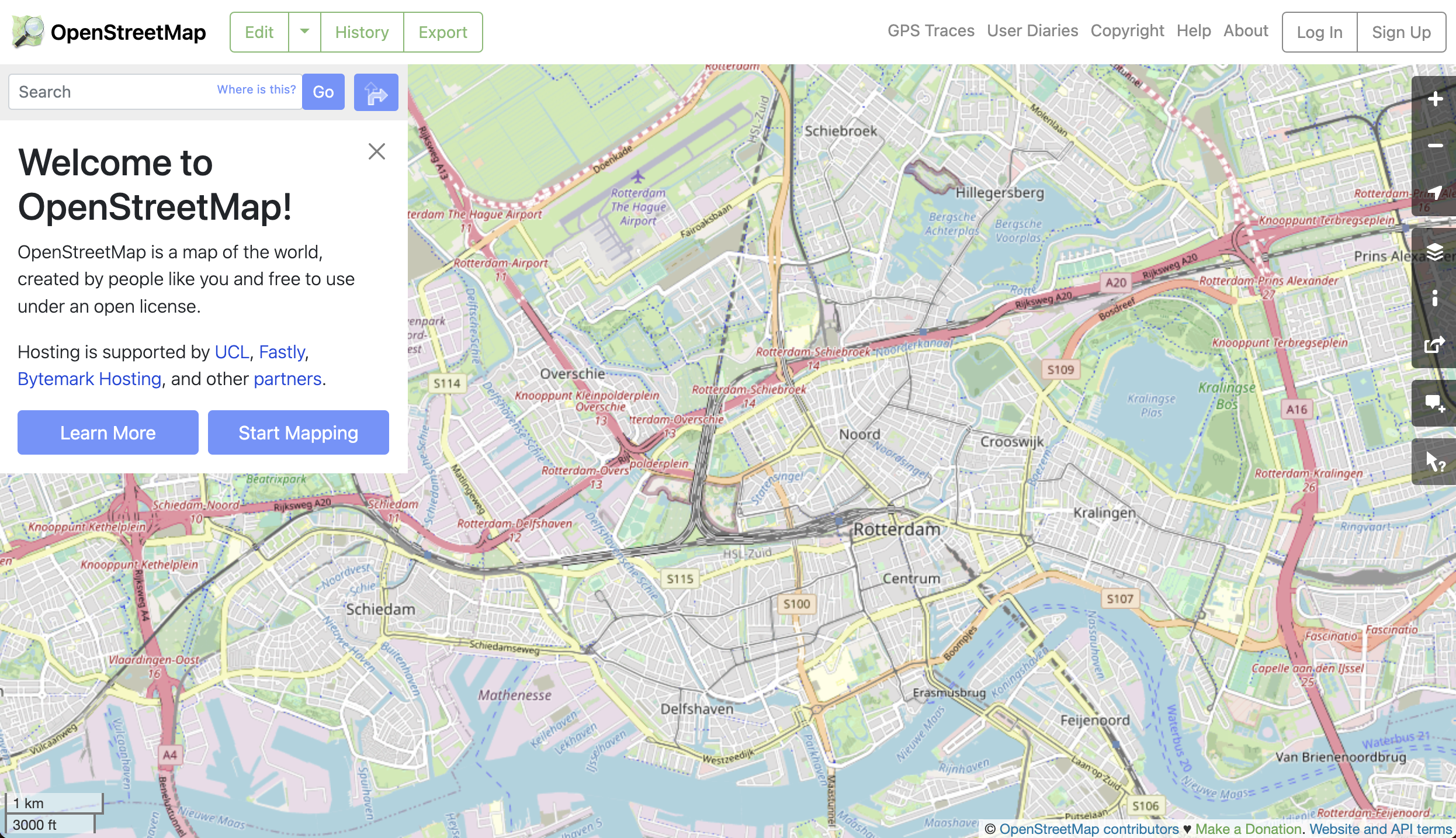Zoom out of the map
Screen dimensions: 1456x838
click(x=1435, y=146)
